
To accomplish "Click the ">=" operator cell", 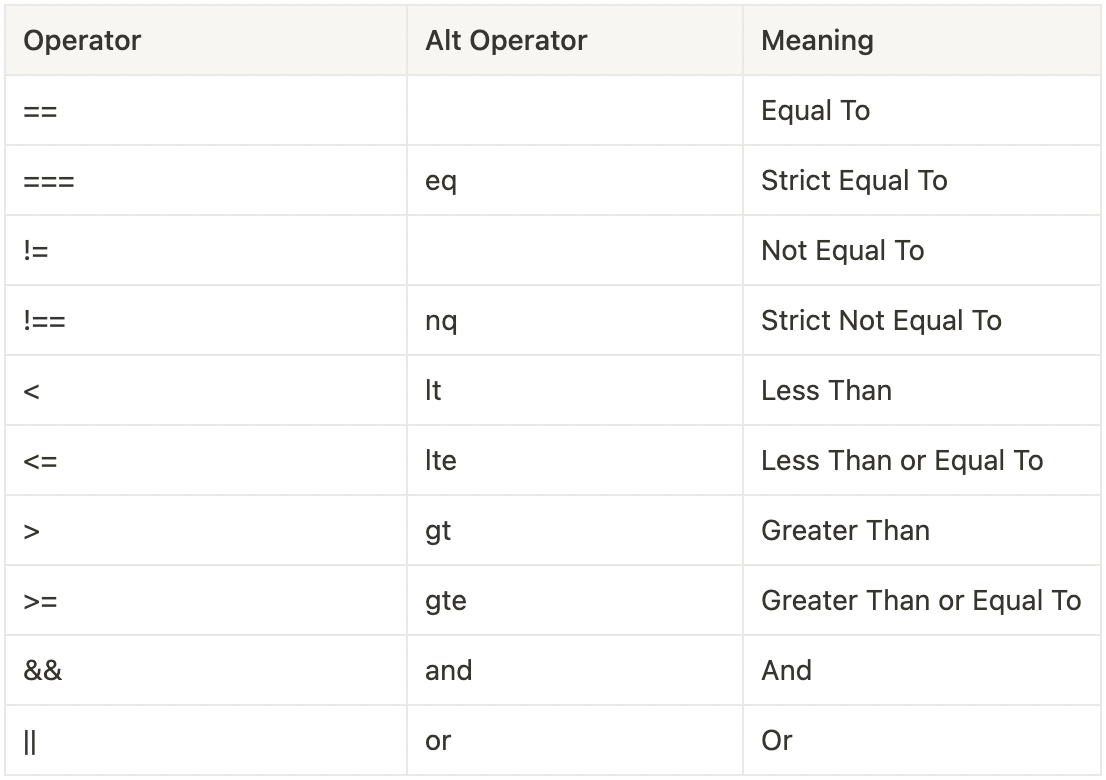I will pos(41,601).
